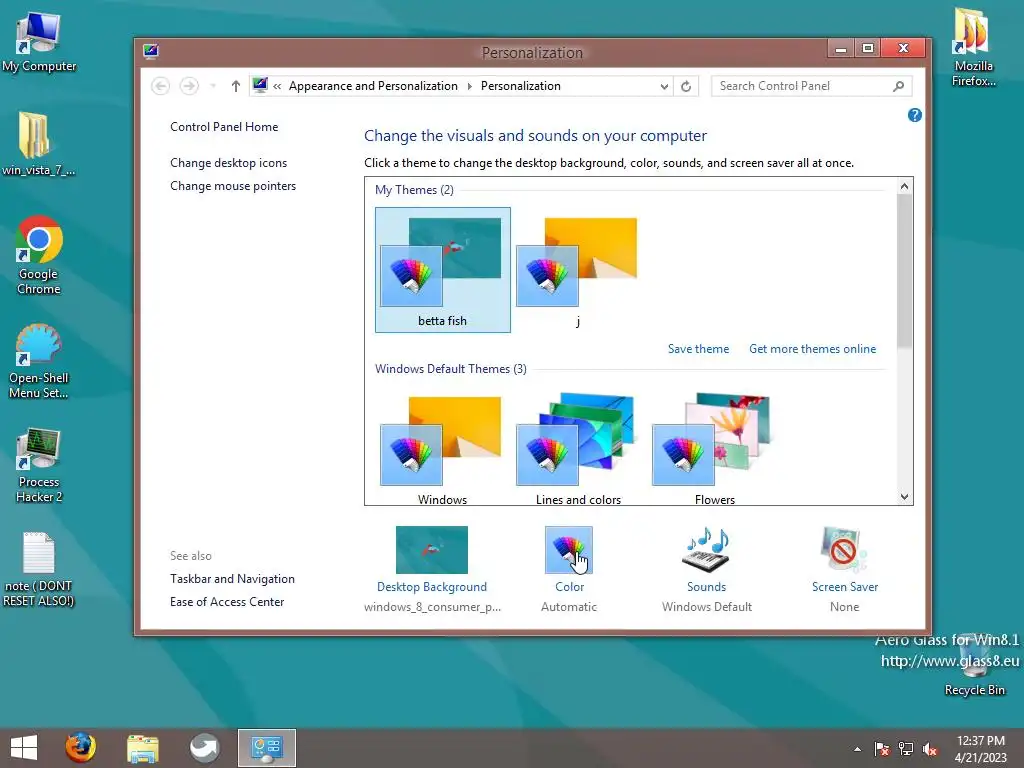Open the recent locations dropdown arrow
This screenshot has width=1024, height=768.
[x=213, y=86]
